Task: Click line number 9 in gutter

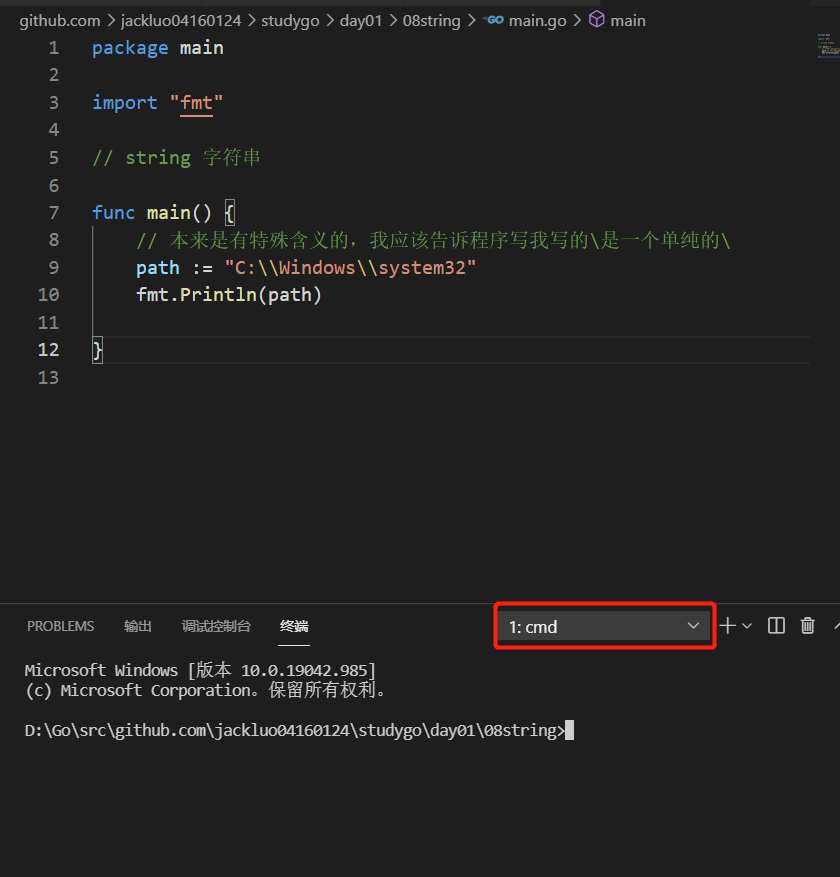Action: coord(53,267)
